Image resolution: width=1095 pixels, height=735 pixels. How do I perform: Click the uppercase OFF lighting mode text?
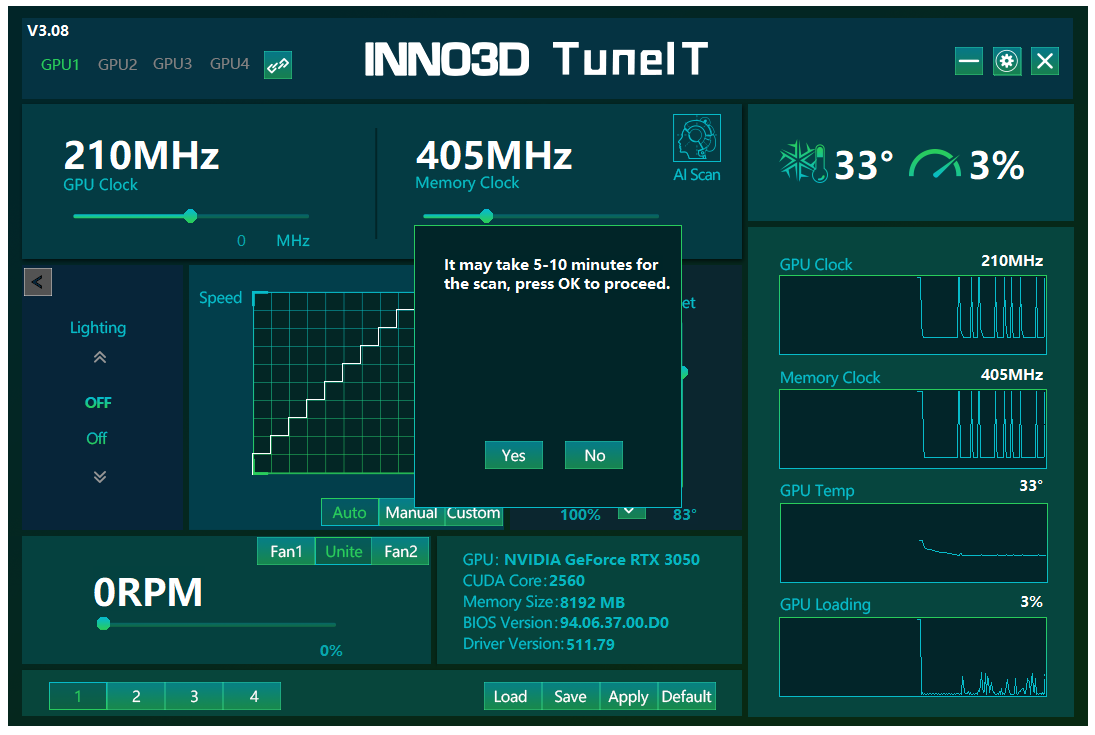pyautogui.click(x=98, y=402)
